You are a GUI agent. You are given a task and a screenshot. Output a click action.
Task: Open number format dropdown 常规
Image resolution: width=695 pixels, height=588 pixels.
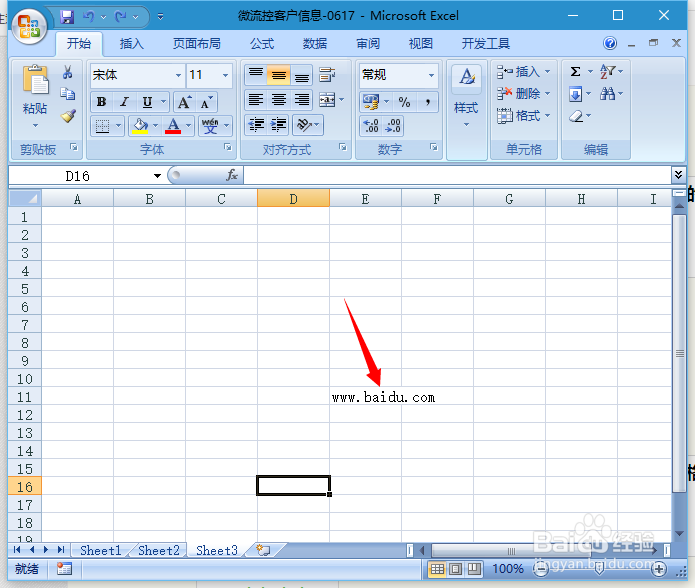click(431, 75)
